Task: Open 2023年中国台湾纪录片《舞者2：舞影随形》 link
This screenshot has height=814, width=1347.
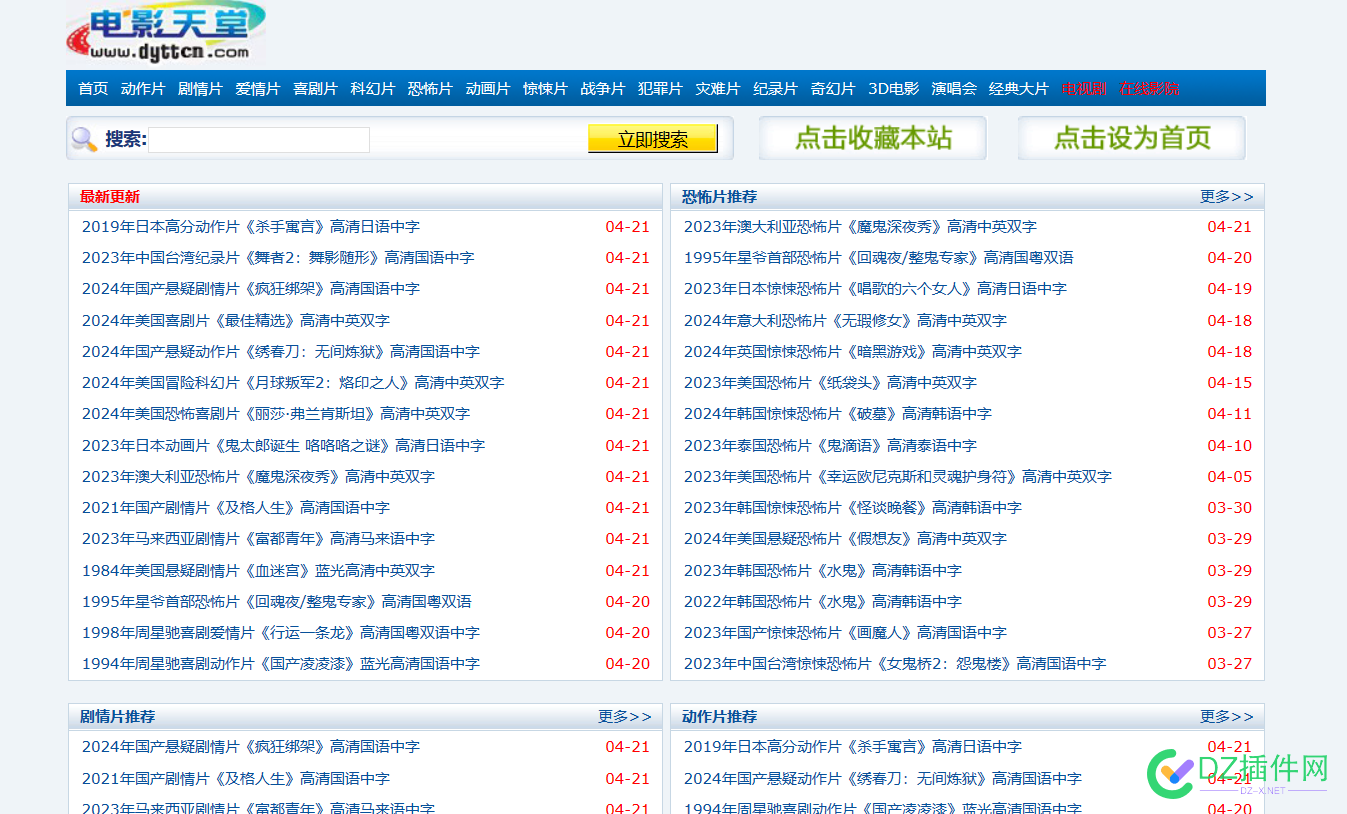Action: click(x=278, y=258)
